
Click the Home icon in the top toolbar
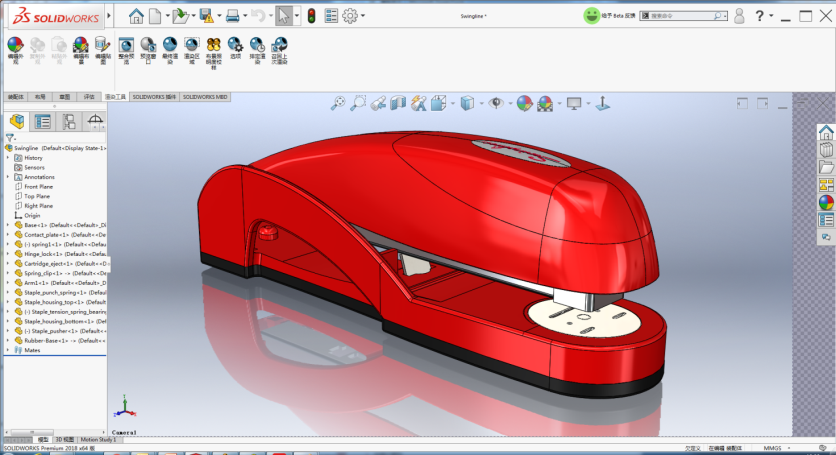coord(136,16)
